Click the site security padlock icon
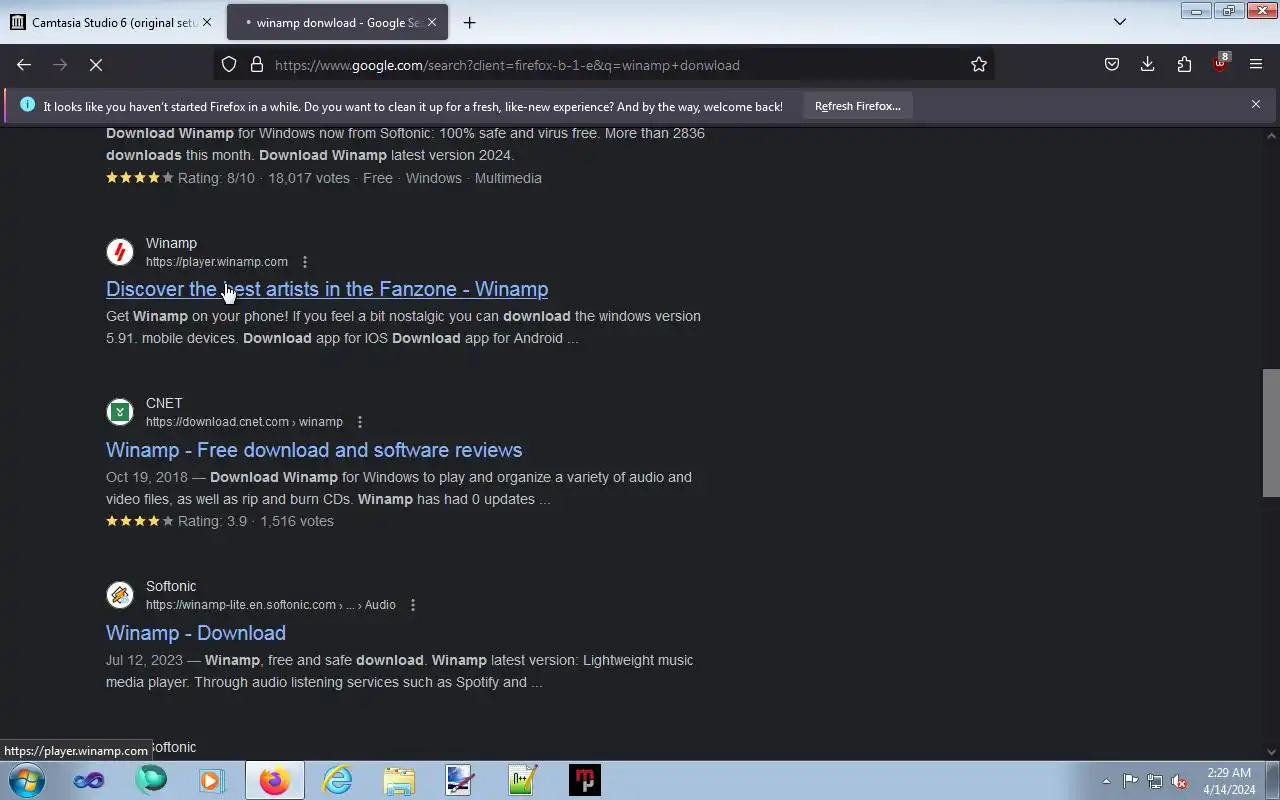The image size is (1280, 800). click(257, 64)
